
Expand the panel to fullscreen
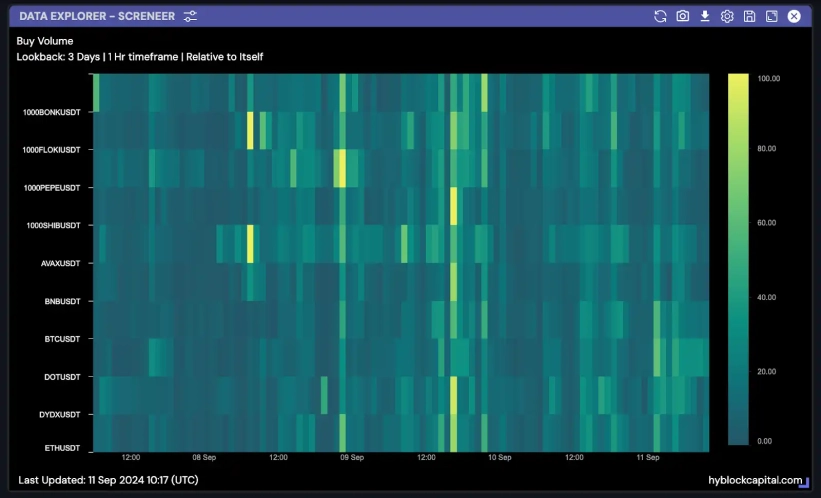pos(771,16)
